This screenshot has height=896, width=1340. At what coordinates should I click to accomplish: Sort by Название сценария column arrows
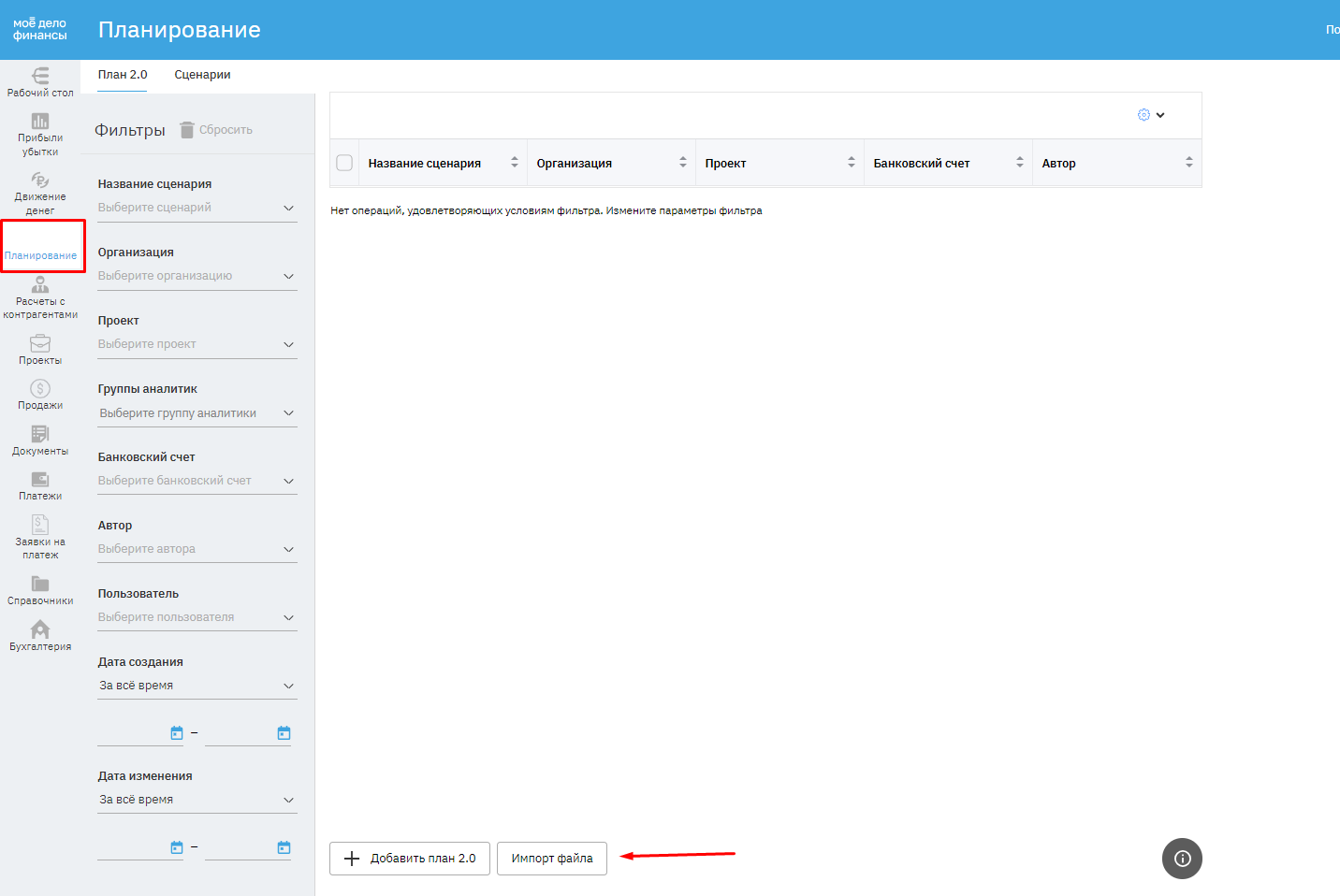[515, 163]
